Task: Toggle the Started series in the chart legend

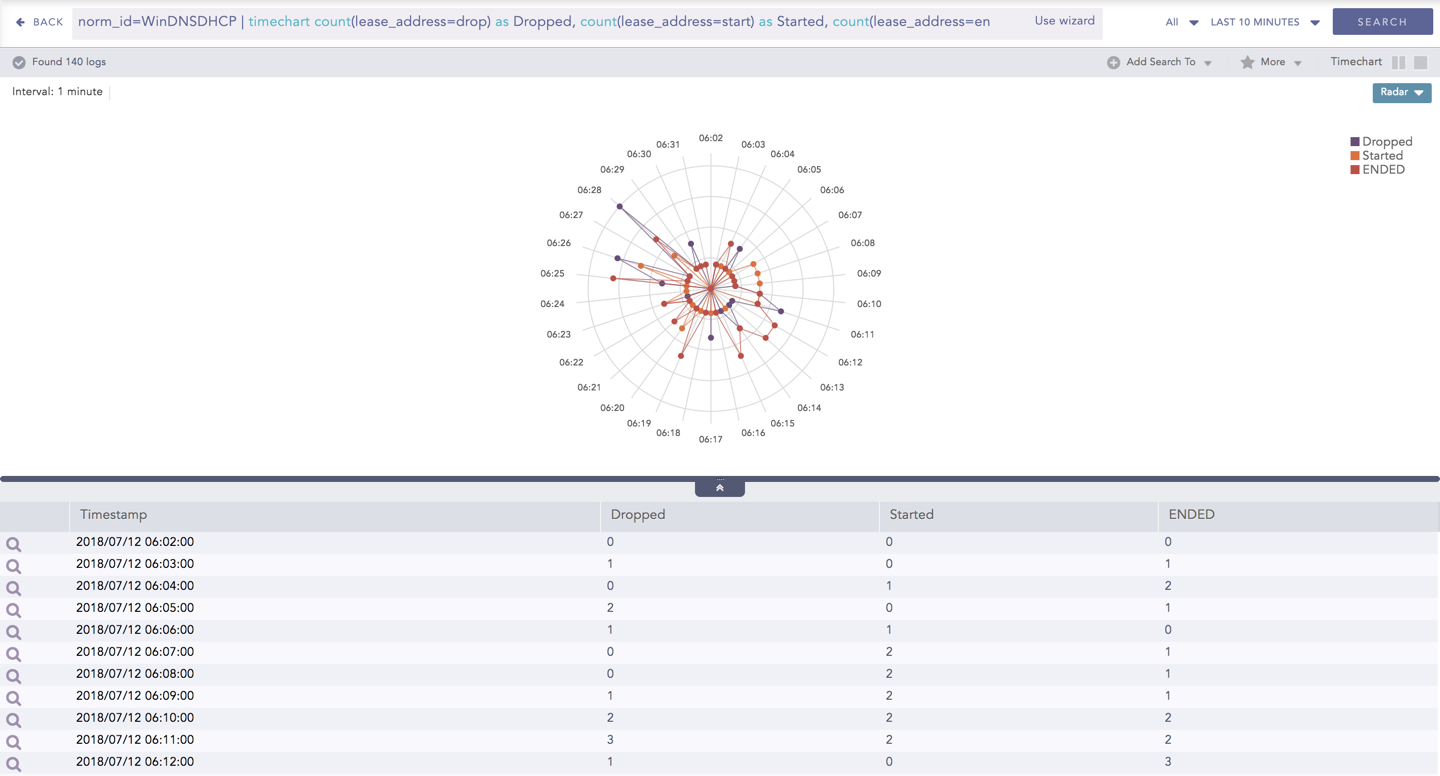Action: tap(1381, 156)
